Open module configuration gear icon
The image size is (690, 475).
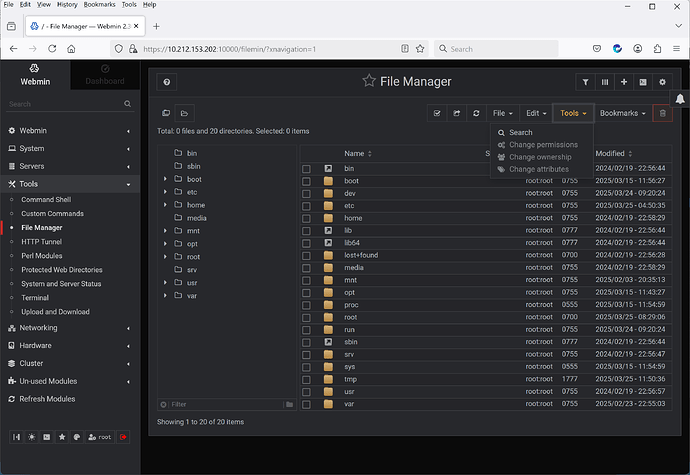(662, 82)
